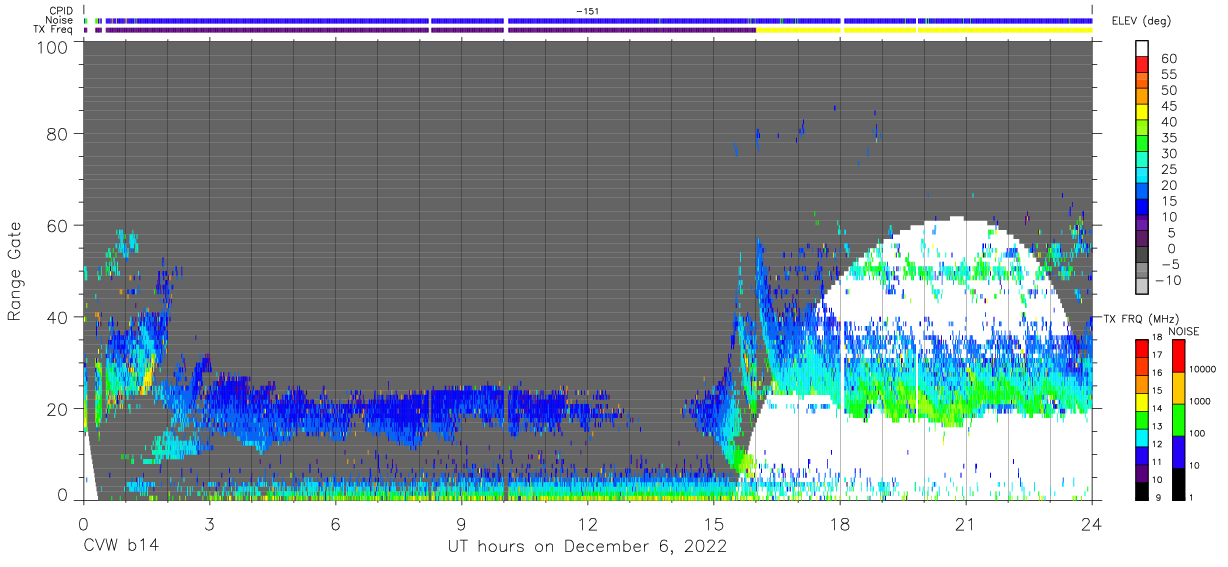Viewport: 1228px width, 567px height.
Task: Click the 55 label on ELEV legend
Action: 1167,75
